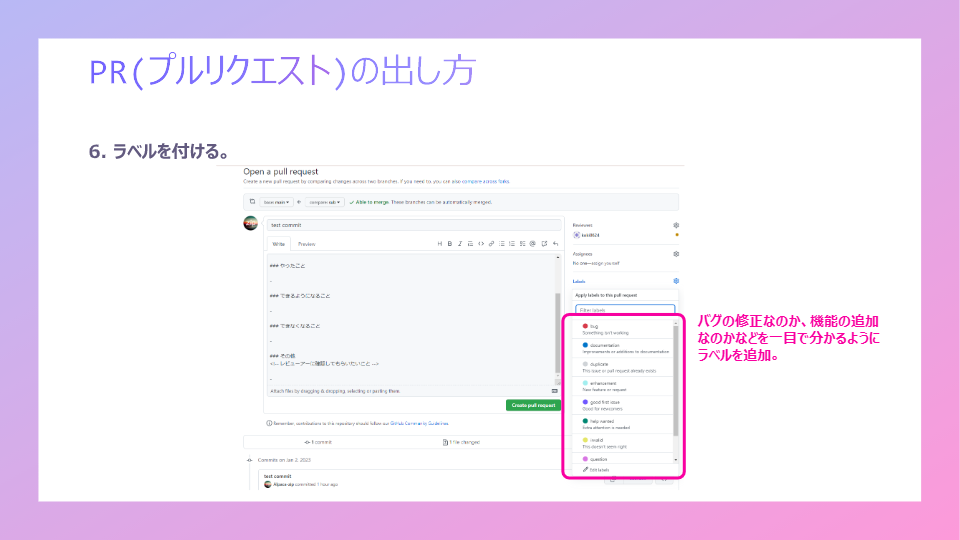Image resolution: width=960 pixels, height=540 pixels.
Task: Click the Markdown icon below the editor
Action: click(555, 391)
